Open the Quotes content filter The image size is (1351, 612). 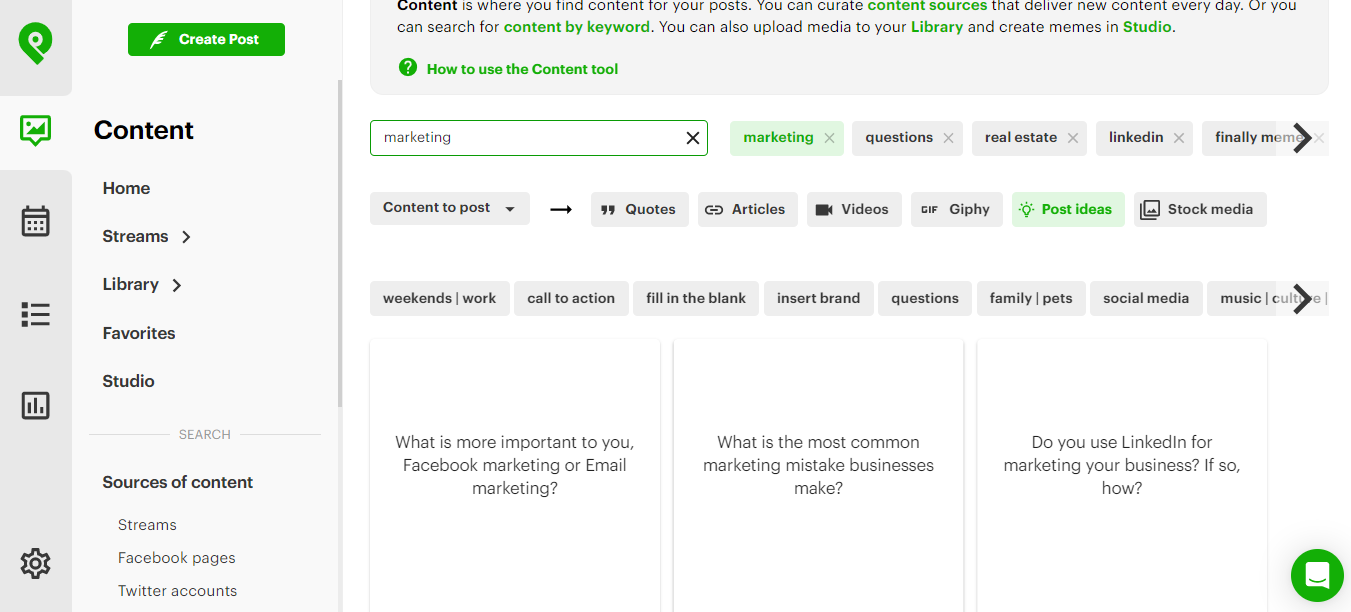(x=639, y=209)
